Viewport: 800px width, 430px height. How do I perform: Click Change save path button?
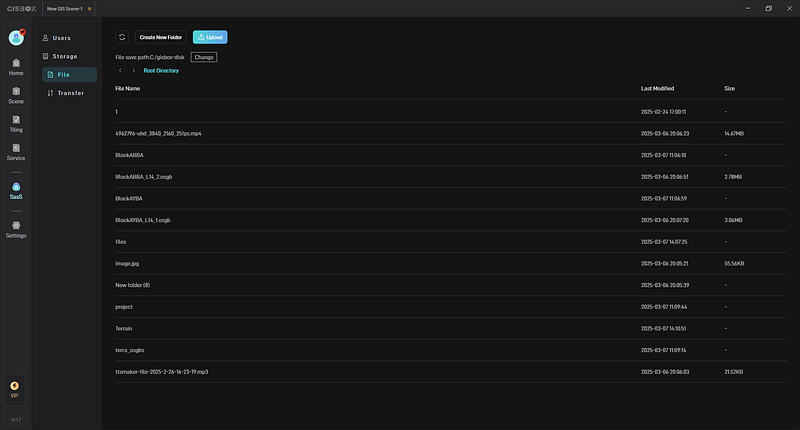(204, 57)
